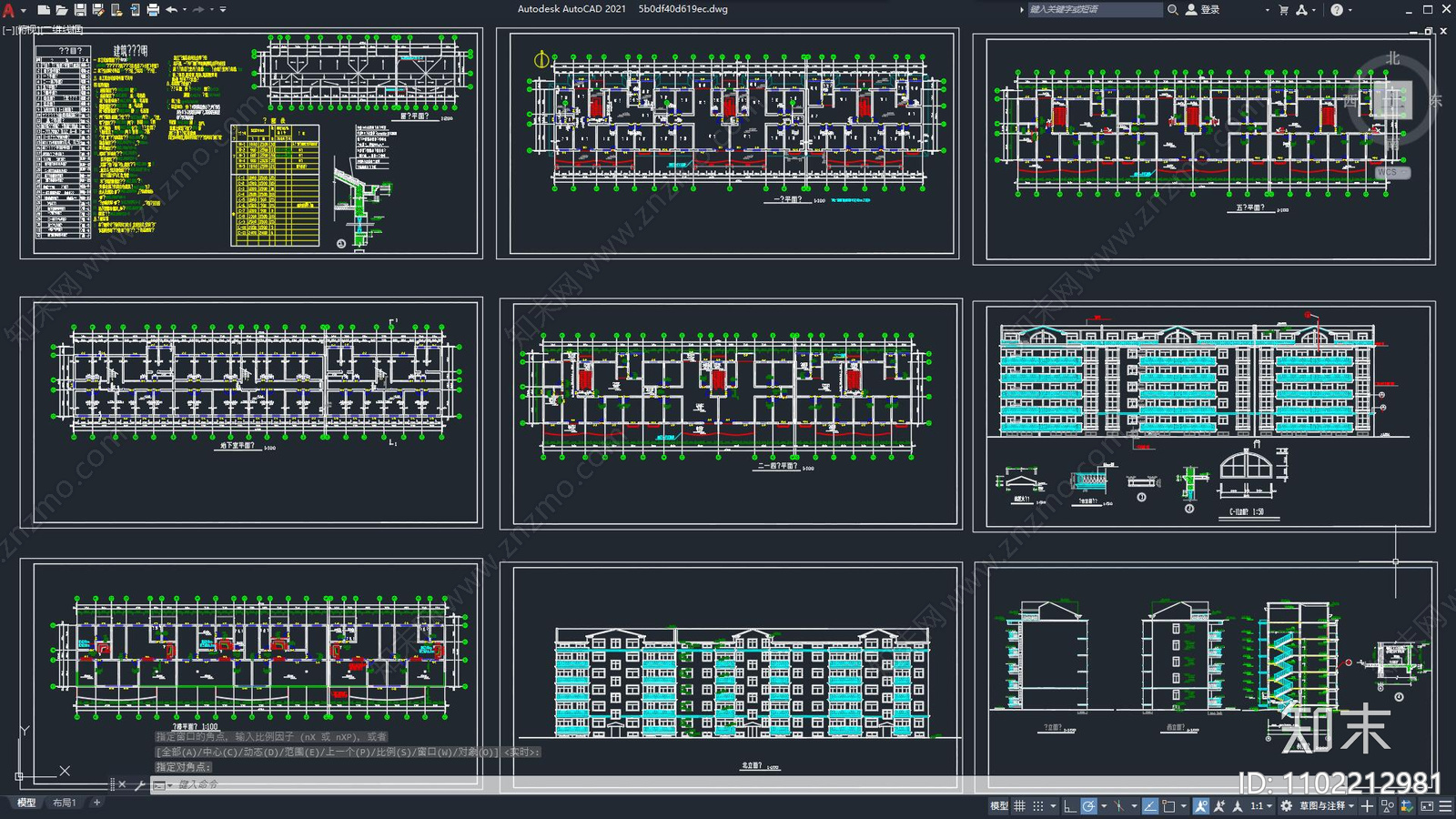1456x819 pixels.
Task: Toggle isometric drafting icon in status bar
Action: (1119, 806)
